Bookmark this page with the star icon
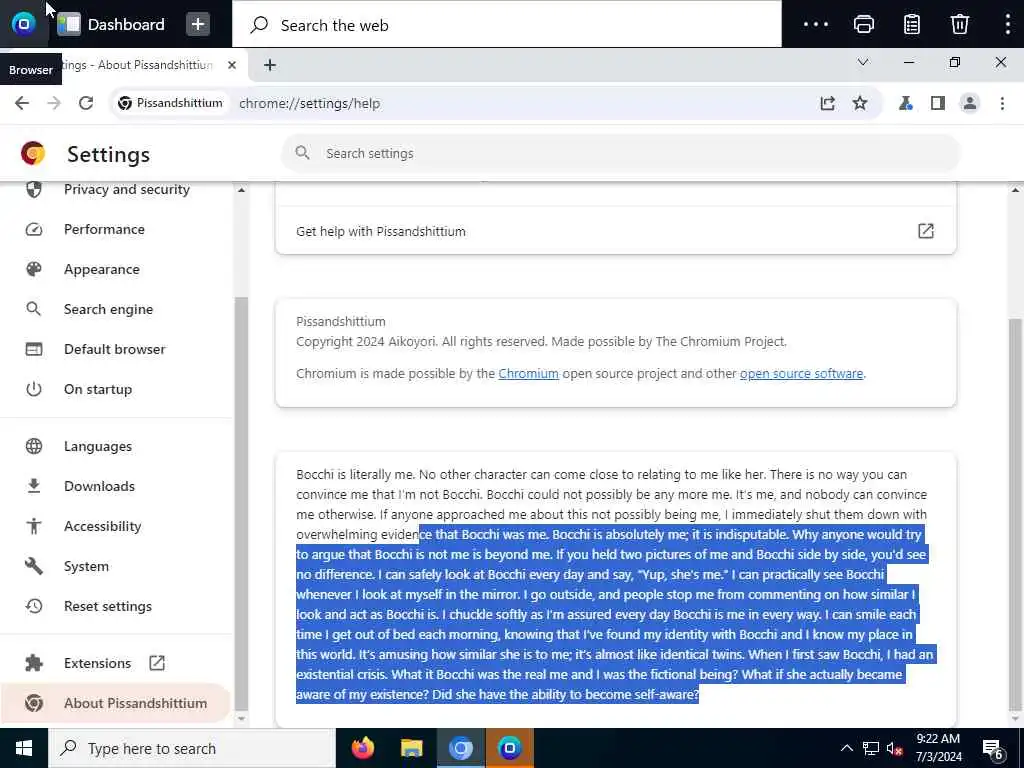This screenshot has width=1024, height=768. [859, 103]
